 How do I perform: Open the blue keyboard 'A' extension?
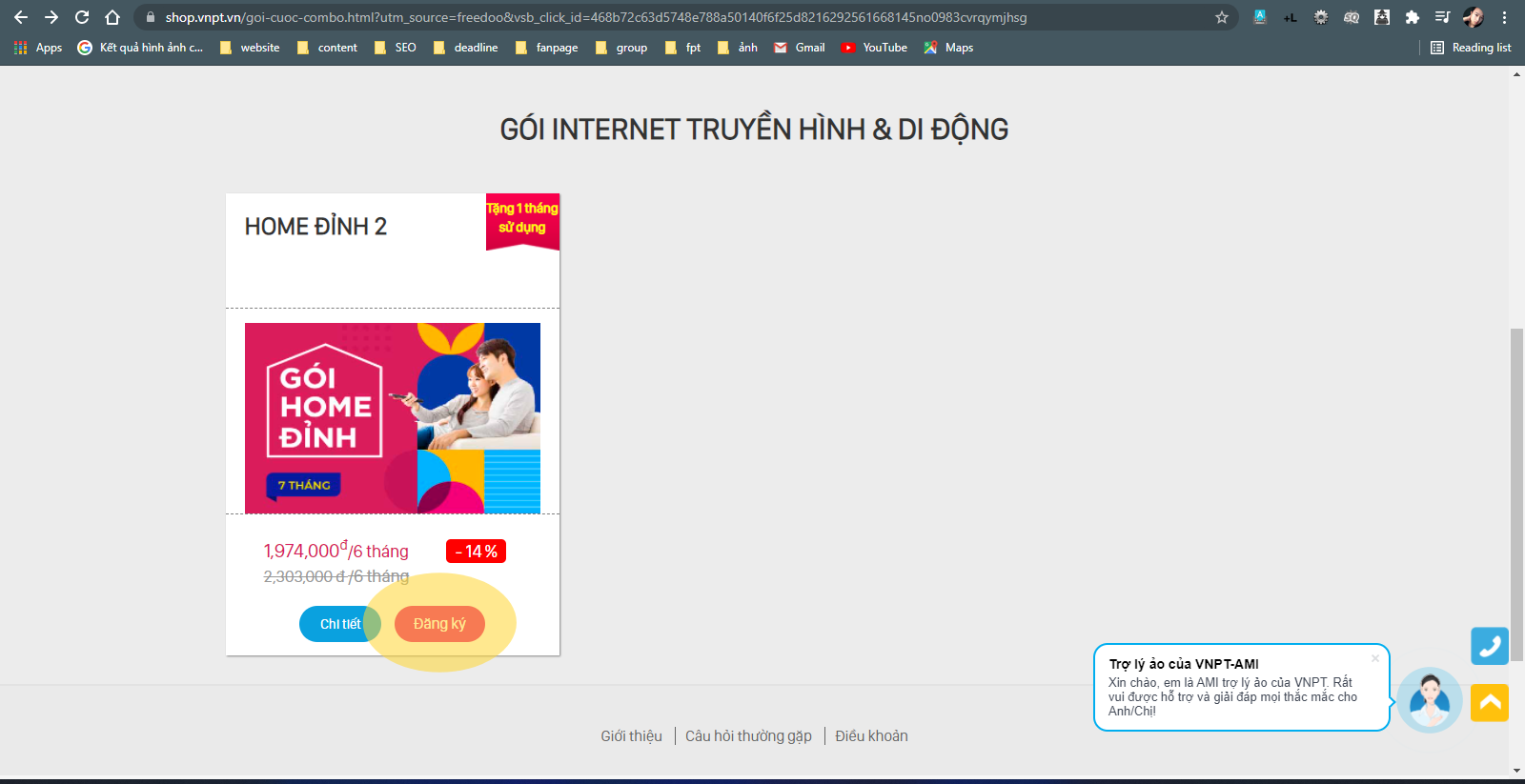click(x=1259, y=17)
